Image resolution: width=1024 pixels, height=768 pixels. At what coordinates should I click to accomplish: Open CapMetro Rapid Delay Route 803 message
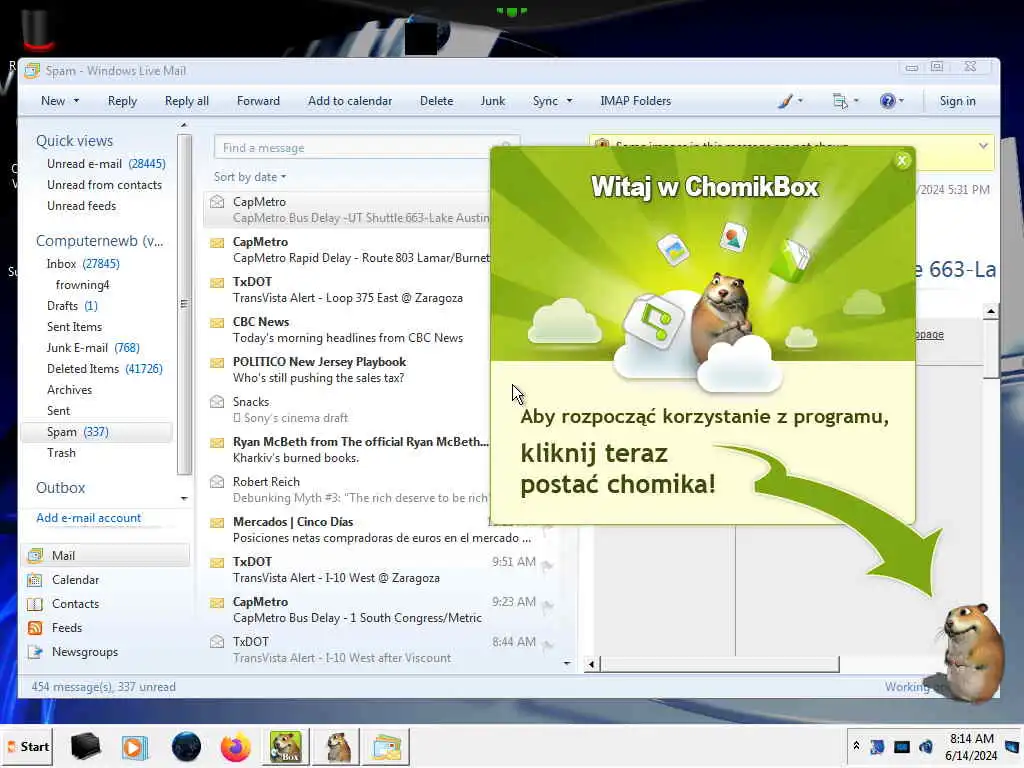pyautogui.click(x=347, y=250)
